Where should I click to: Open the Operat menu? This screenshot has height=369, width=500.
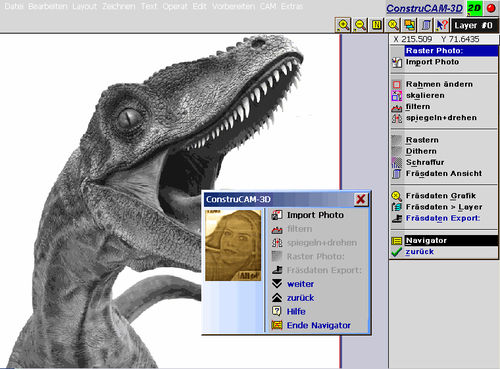tap(175, 6)
